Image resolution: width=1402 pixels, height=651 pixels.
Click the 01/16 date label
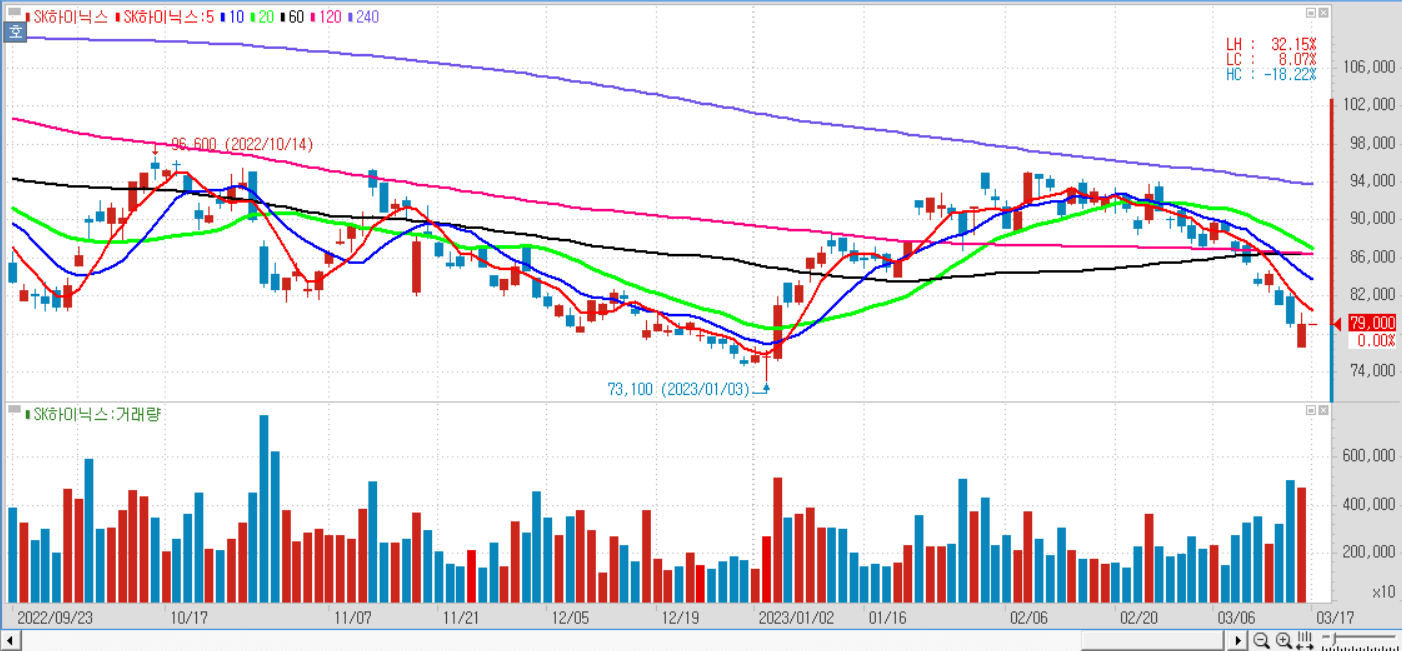tap(887, 618)
